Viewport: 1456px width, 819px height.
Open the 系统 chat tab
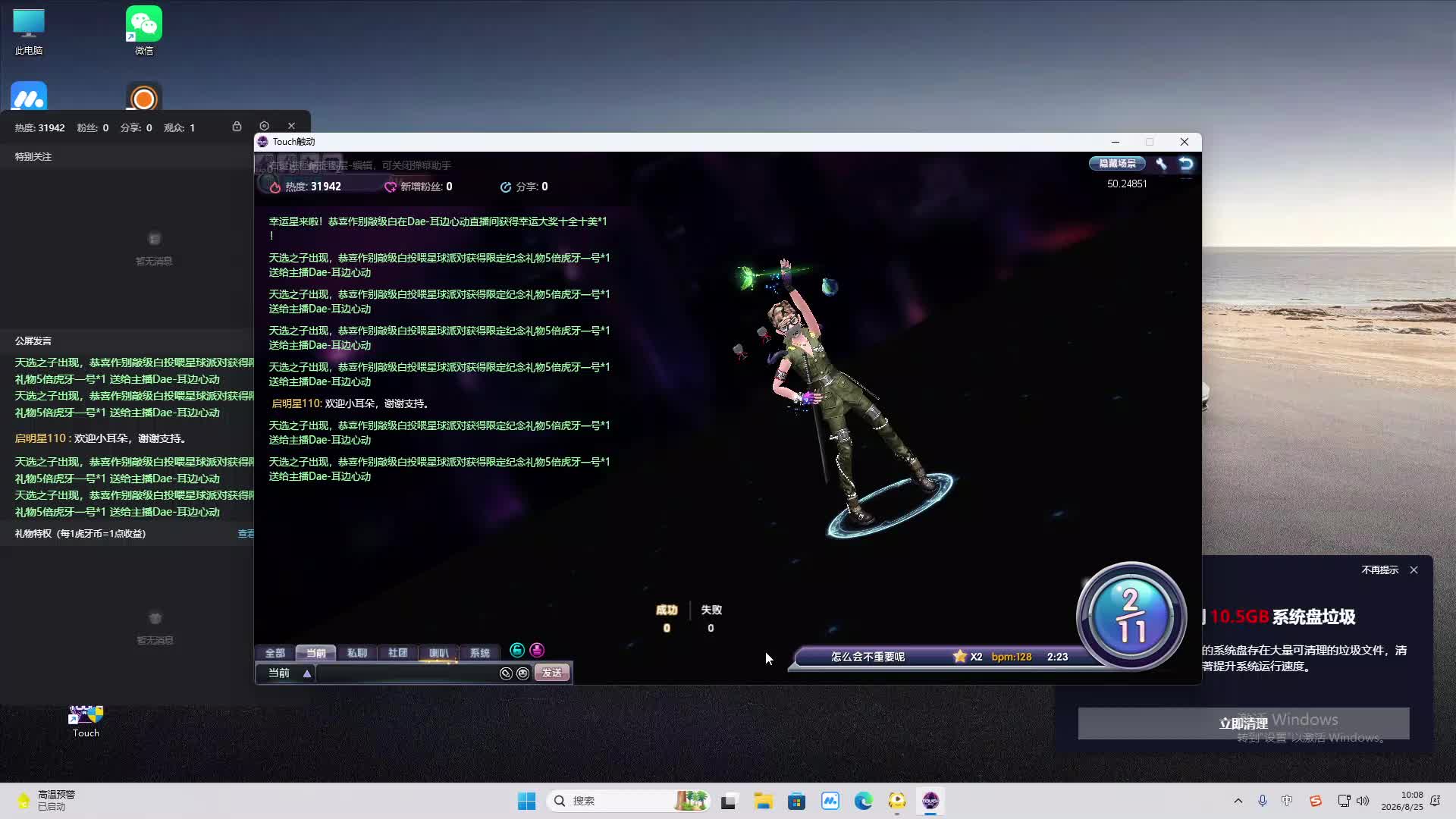[480, 653]
